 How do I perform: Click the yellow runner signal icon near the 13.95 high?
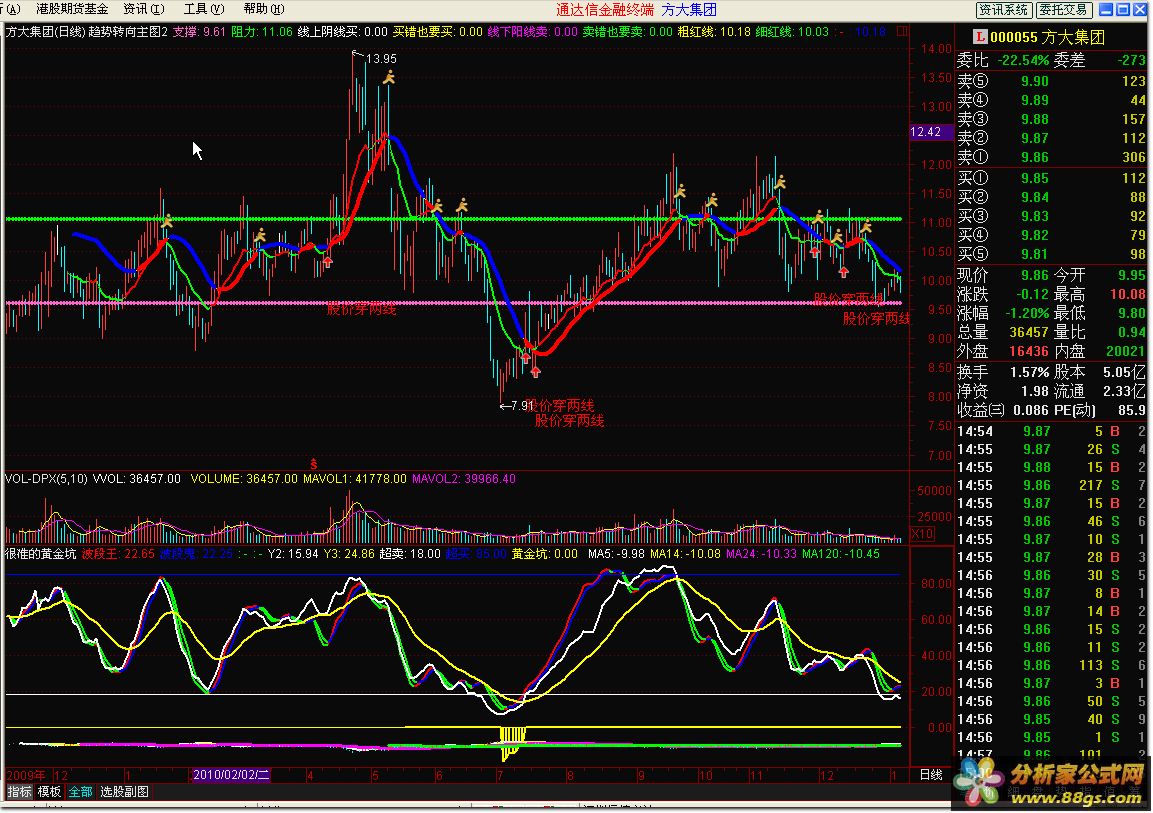(388, 76)
